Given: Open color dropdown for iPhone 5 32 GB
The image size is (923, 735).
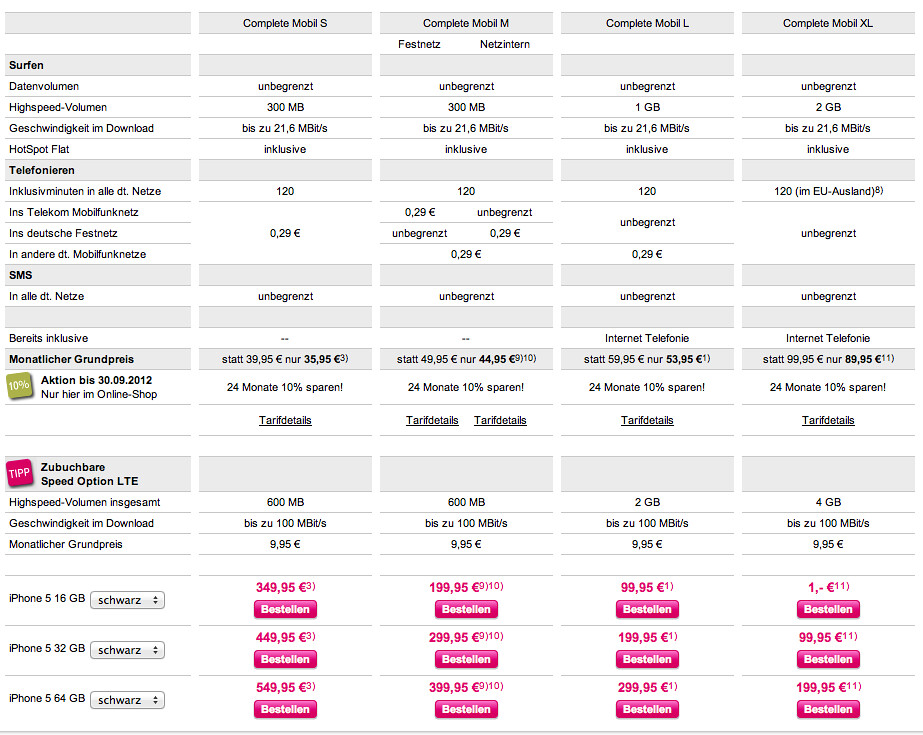Looking at the screenshot, I should coord(127,650).
